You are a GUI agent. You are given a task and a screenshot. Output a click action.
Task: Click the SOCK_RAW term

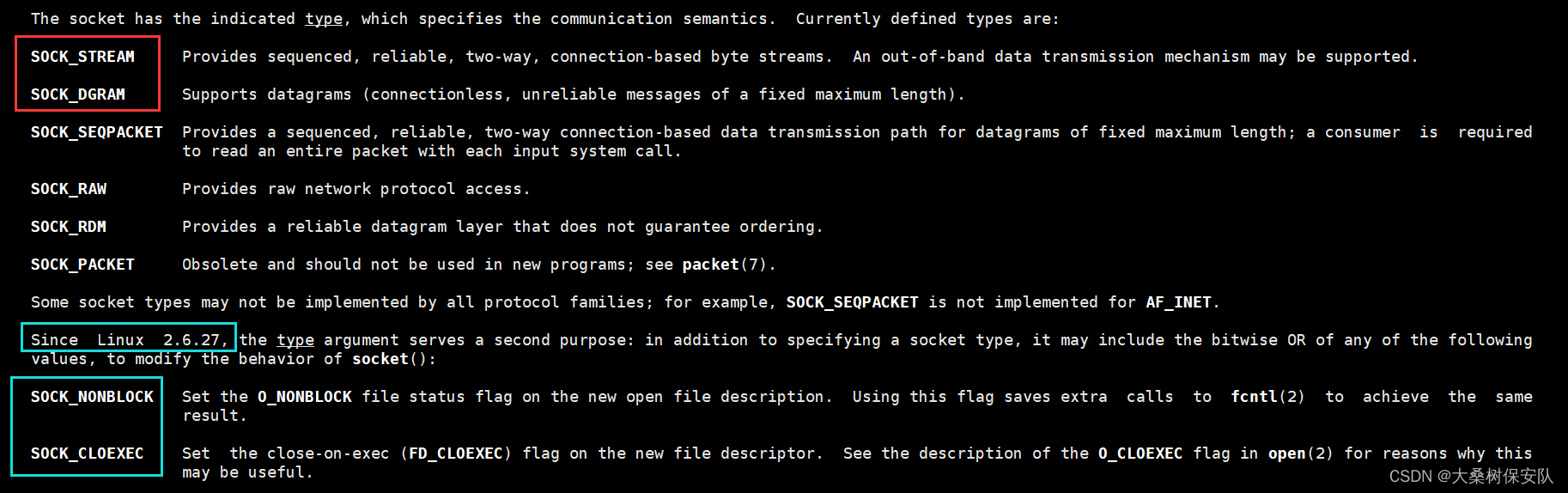[x=69, y=189]
